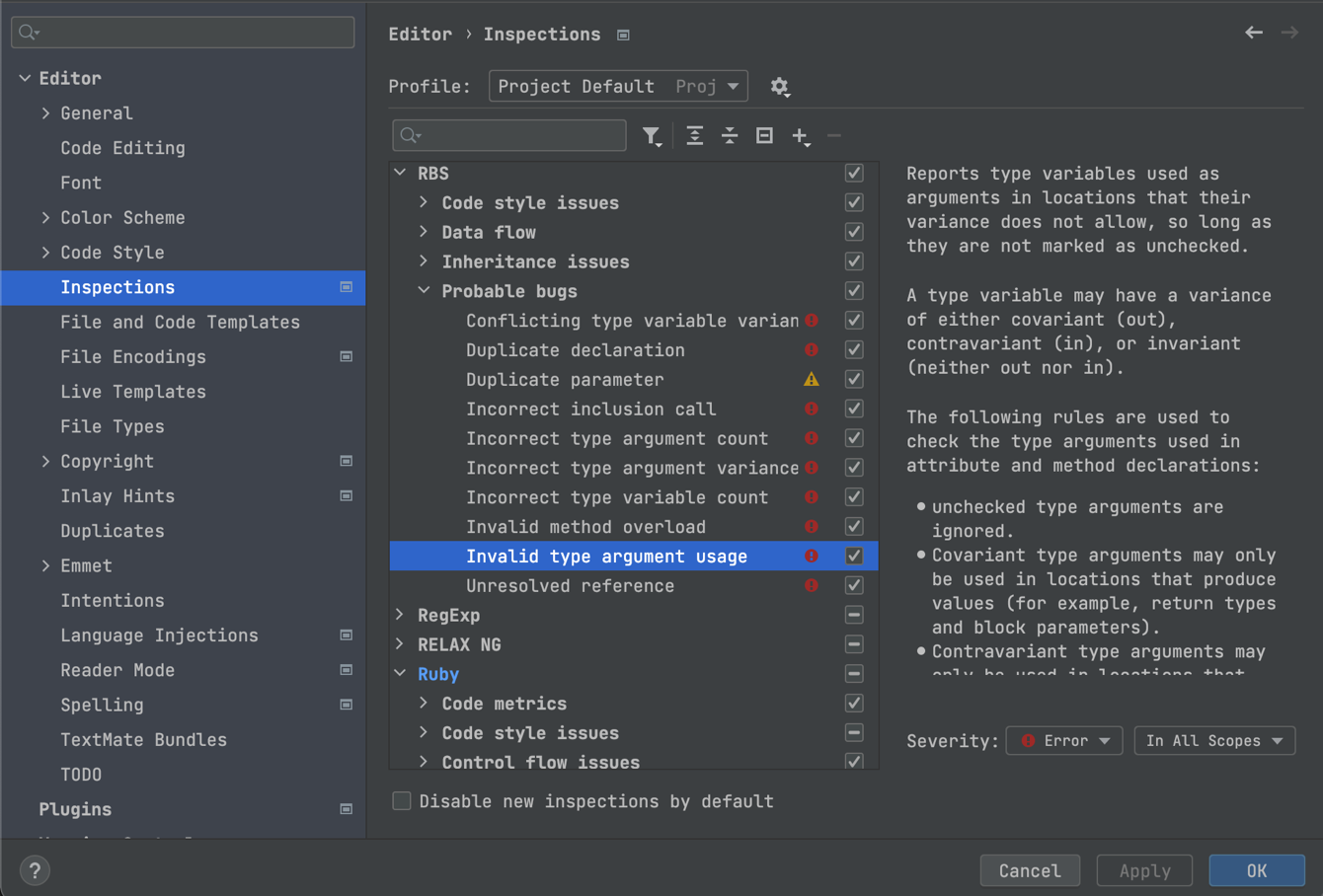Viewport: 1323px width, 896px height.
Task: Click the help question mark icon
Action: pyautogui.click(x=35, y=870)
